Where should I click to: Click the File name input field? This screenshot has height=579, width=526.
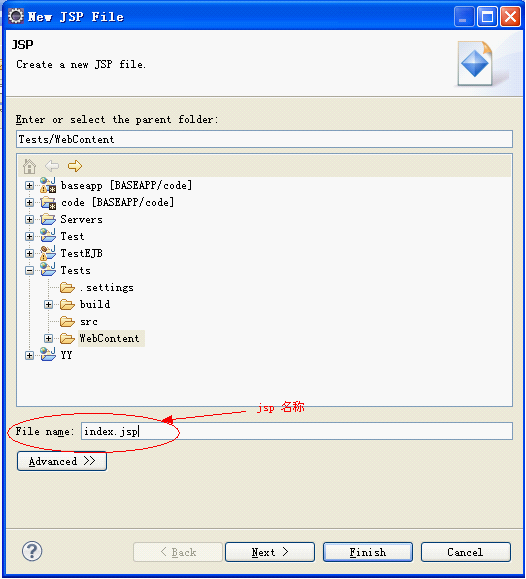(x=297, y=431)
